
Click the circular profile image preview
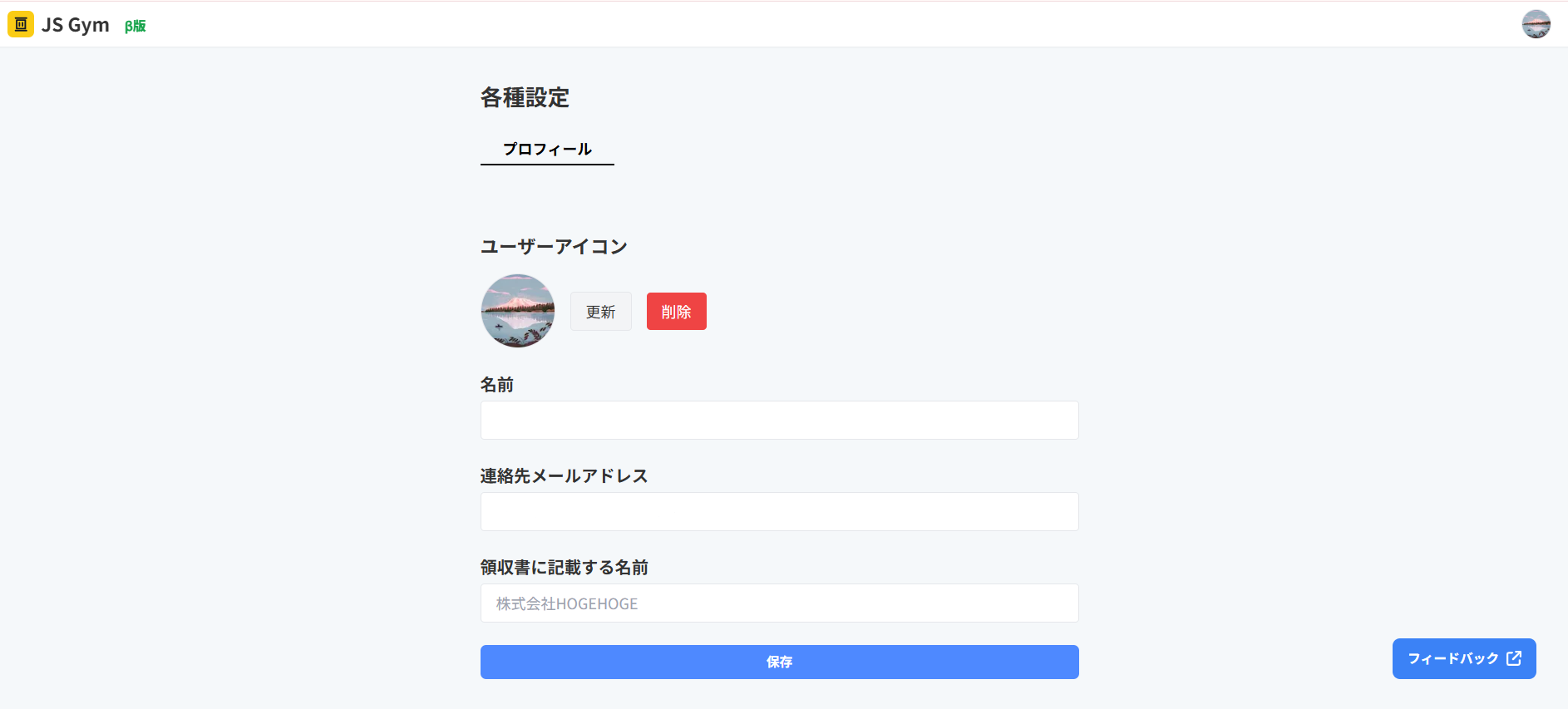518,311
